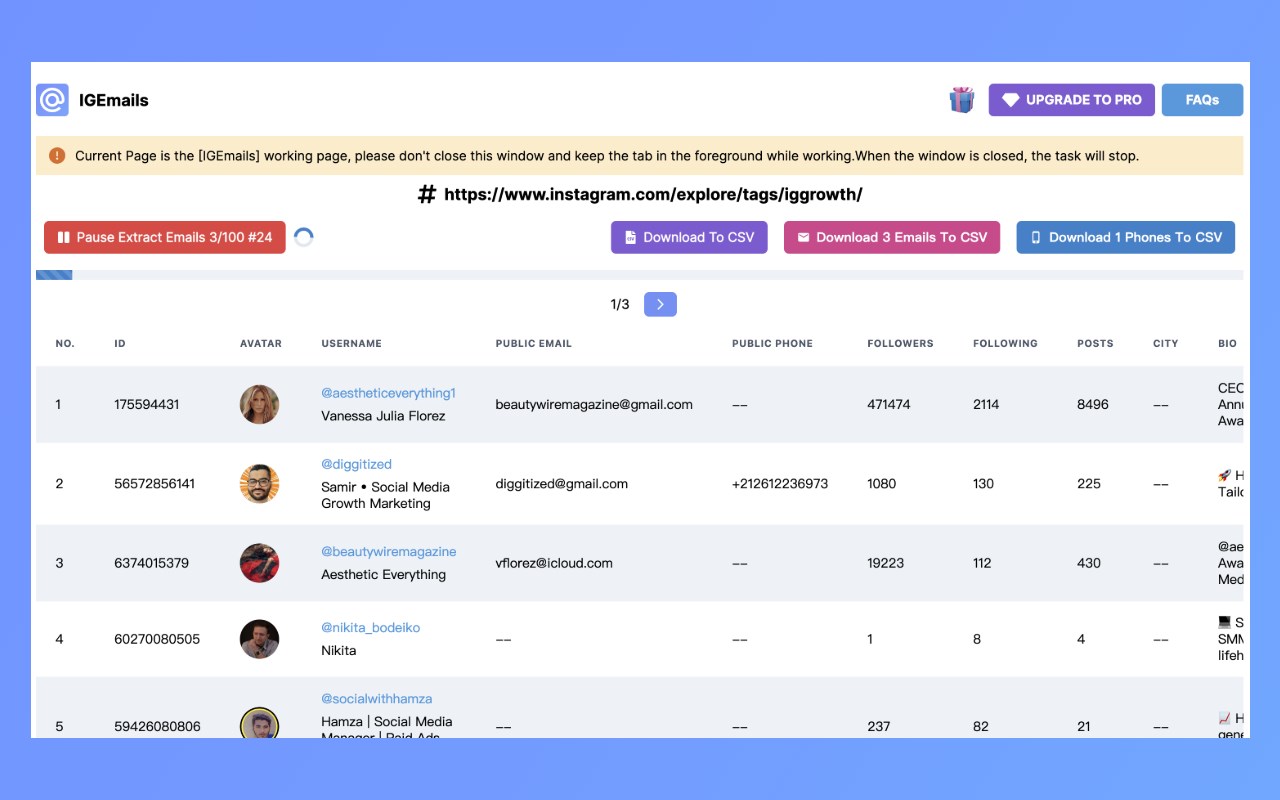Pause Extract Emails 3/100 #24
Image resolution: width=1280 pixels, height=800 pixels.
pos(165,237)
